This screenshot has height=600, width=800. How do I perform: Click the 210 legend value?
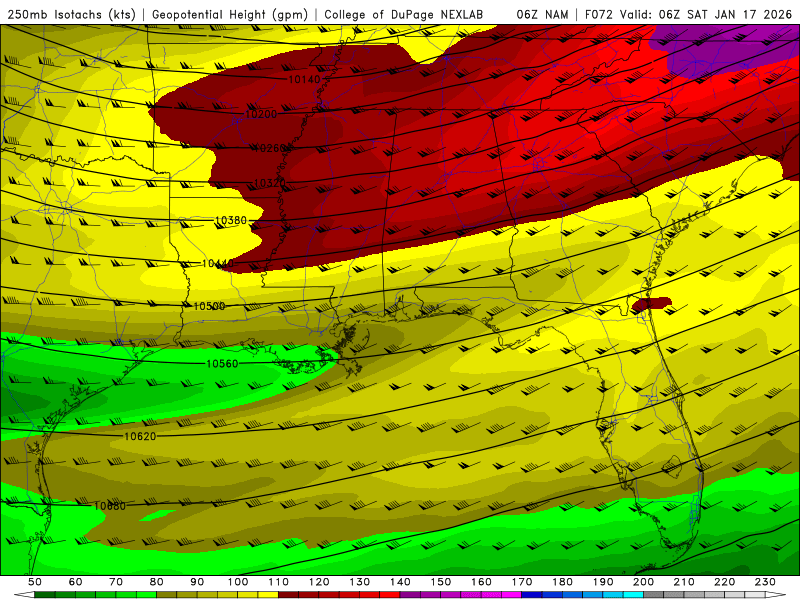(x=684, y=582)
